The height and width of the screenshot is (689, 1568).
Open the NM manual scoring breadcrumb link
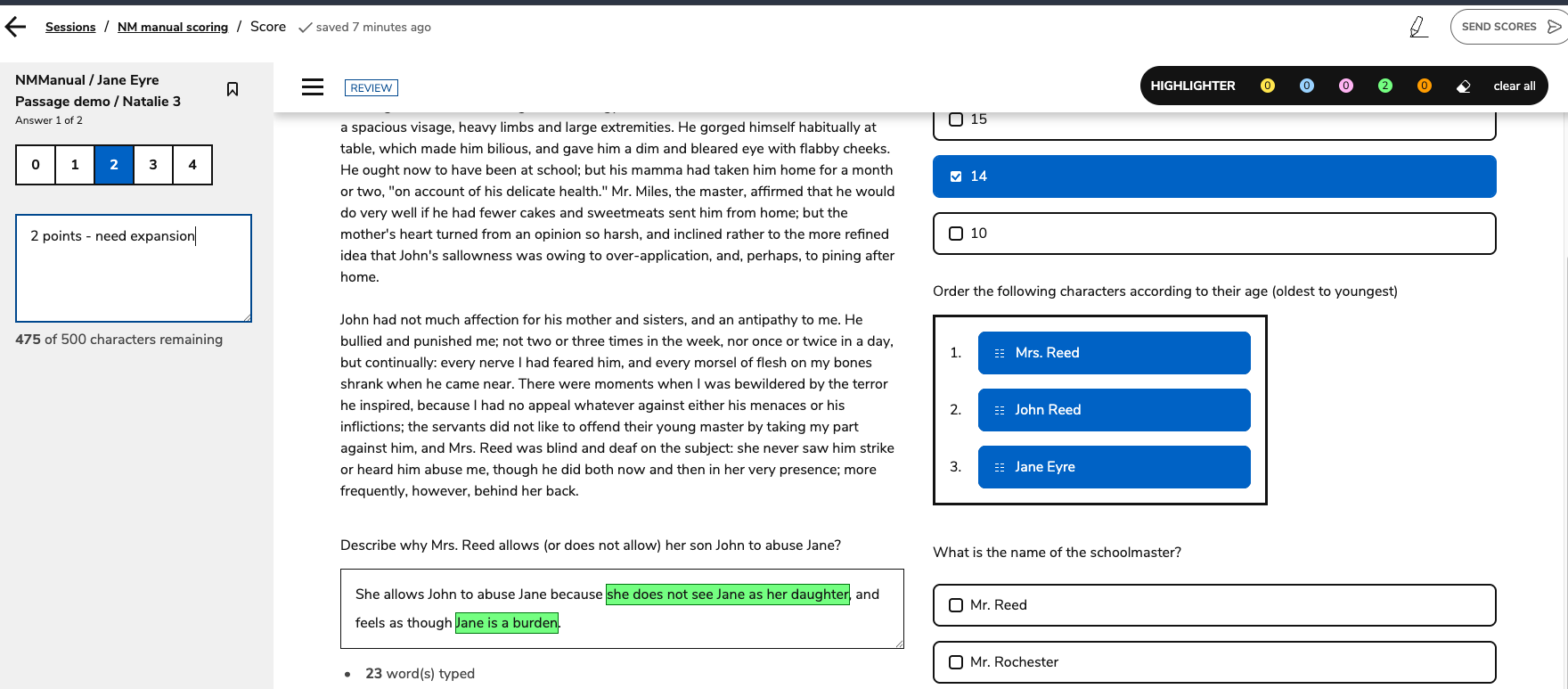click(173, 28)
